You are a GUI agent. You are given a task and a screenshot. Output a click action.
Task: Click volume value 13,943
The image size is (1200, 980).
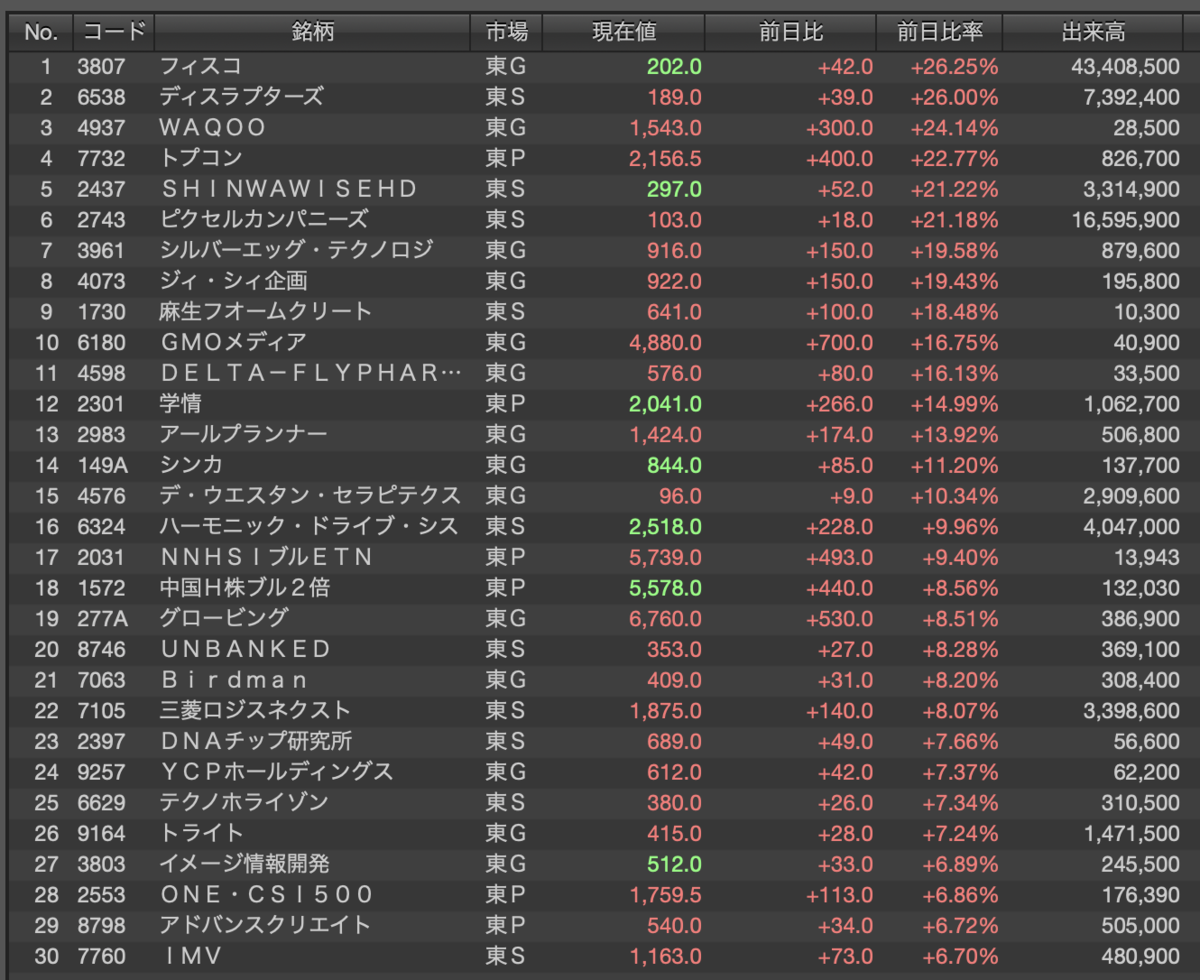(x=1148, y=557)
